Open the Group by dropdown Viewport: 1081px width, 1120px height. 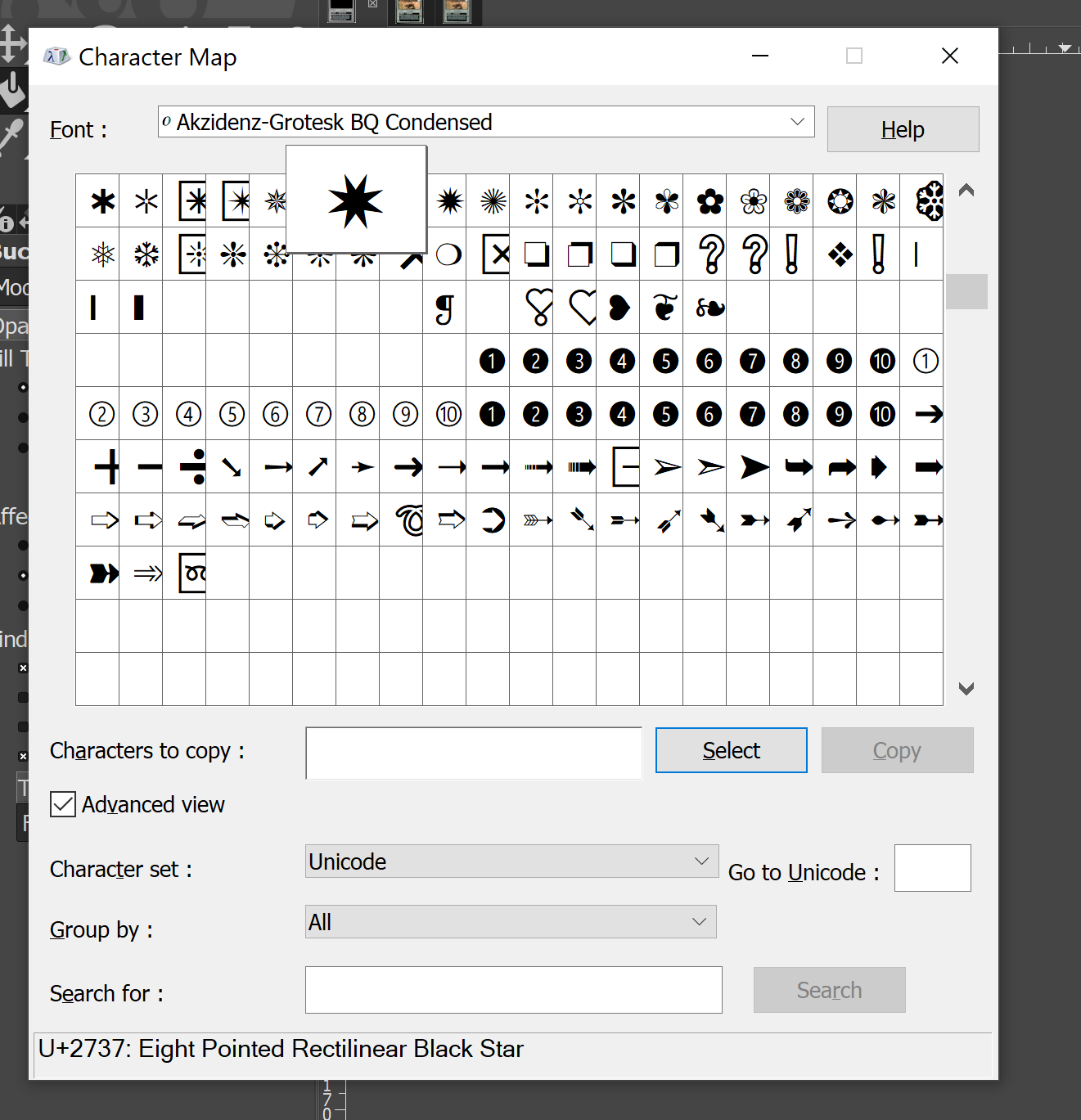511,922
